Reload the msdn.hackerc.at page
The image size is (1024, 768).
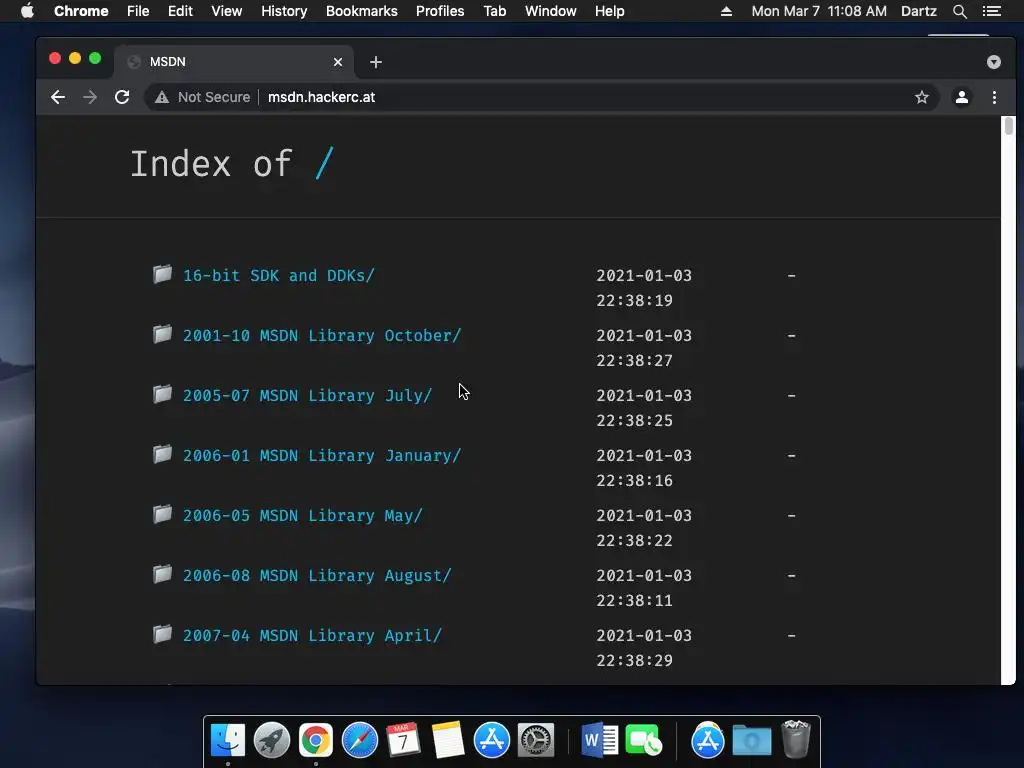[x=122, y=97]
